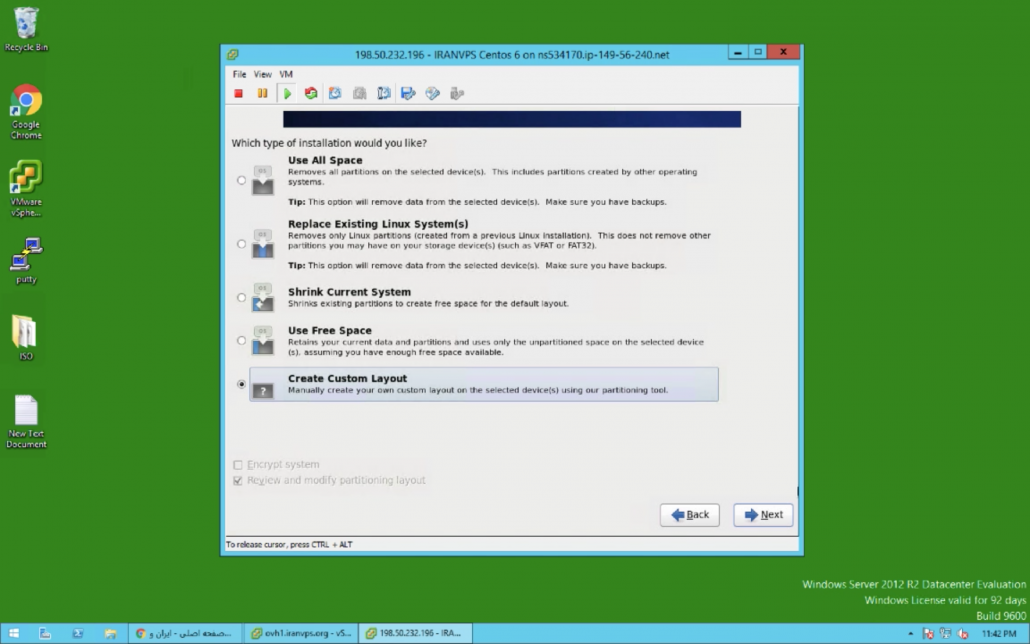The height and width of the screenshot is (644, 1030).
Task: Expand hidden system tray icons
Action: click(910, 634)
